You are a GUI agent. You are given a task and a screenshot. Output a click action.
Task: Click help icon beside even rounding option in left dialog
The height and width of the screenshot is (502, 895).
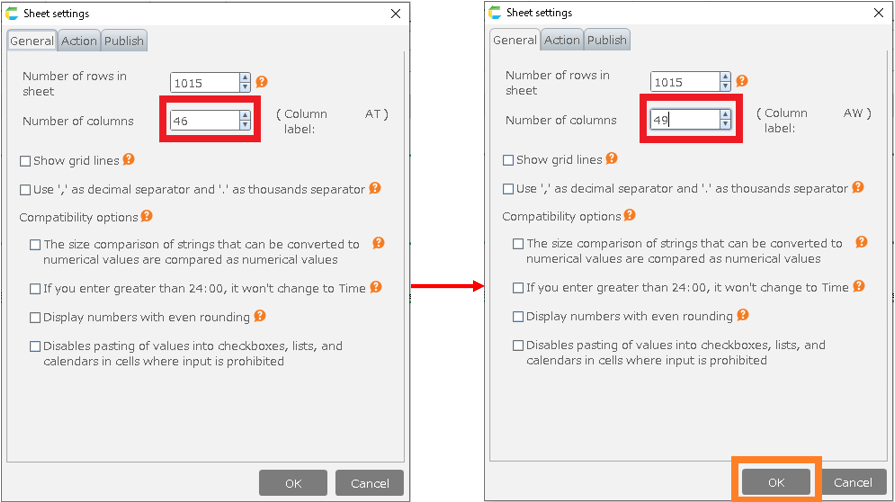pos(260,317)
